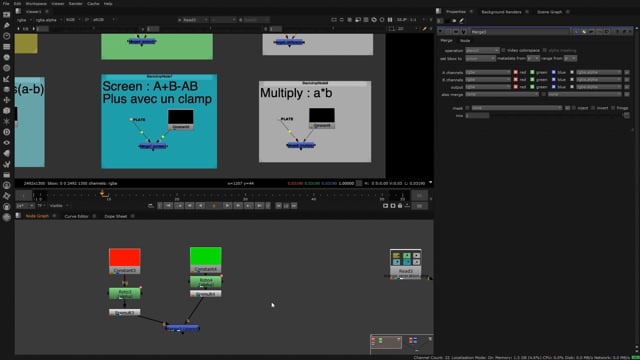Open the viewer rgba.alpha channel dropdown

pos(49,20)
